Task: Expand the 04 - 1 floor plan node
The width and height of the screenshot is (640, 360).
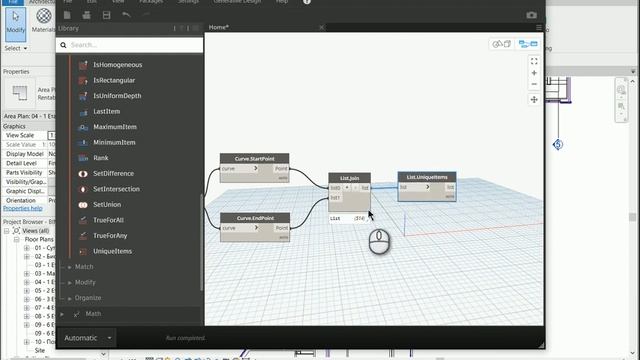Action: tap(27, 282)
